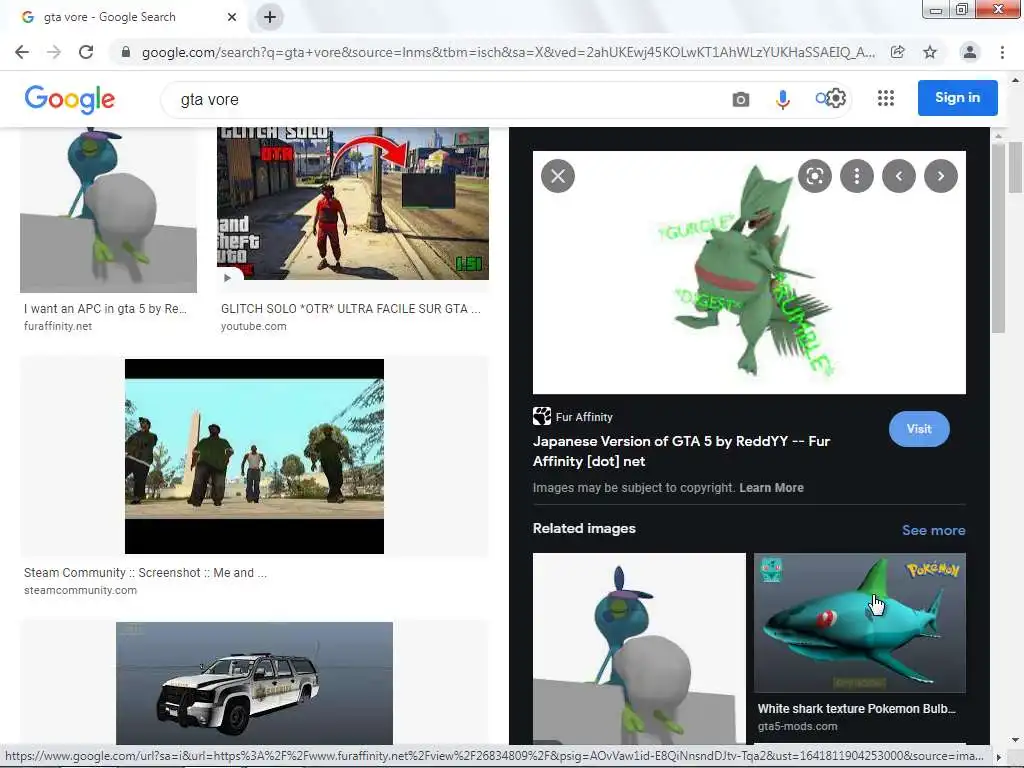Open GLITCH SOLO OTR video thumbnail
This screenshot has width=1024, height=768.
(353, 203)
